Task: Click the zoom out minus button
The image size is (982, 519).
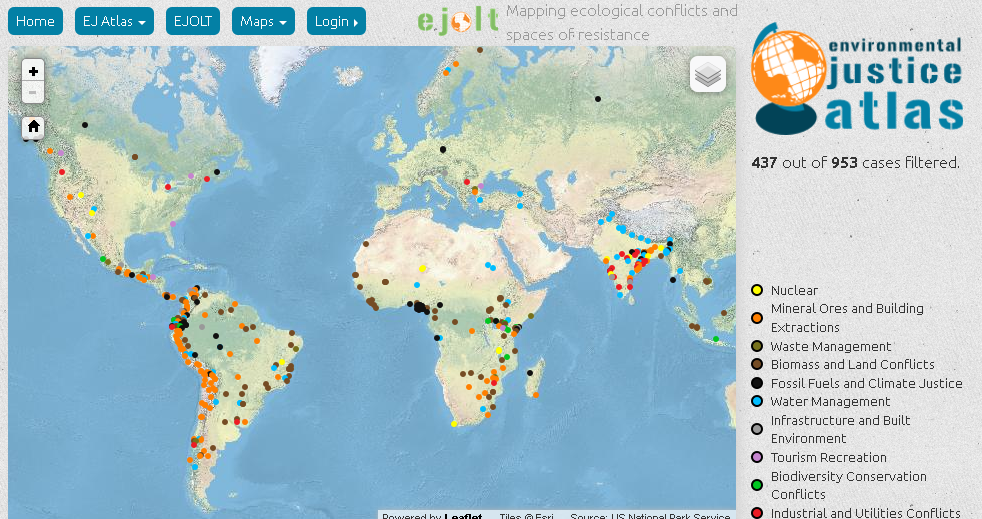Action: point(33,93)
